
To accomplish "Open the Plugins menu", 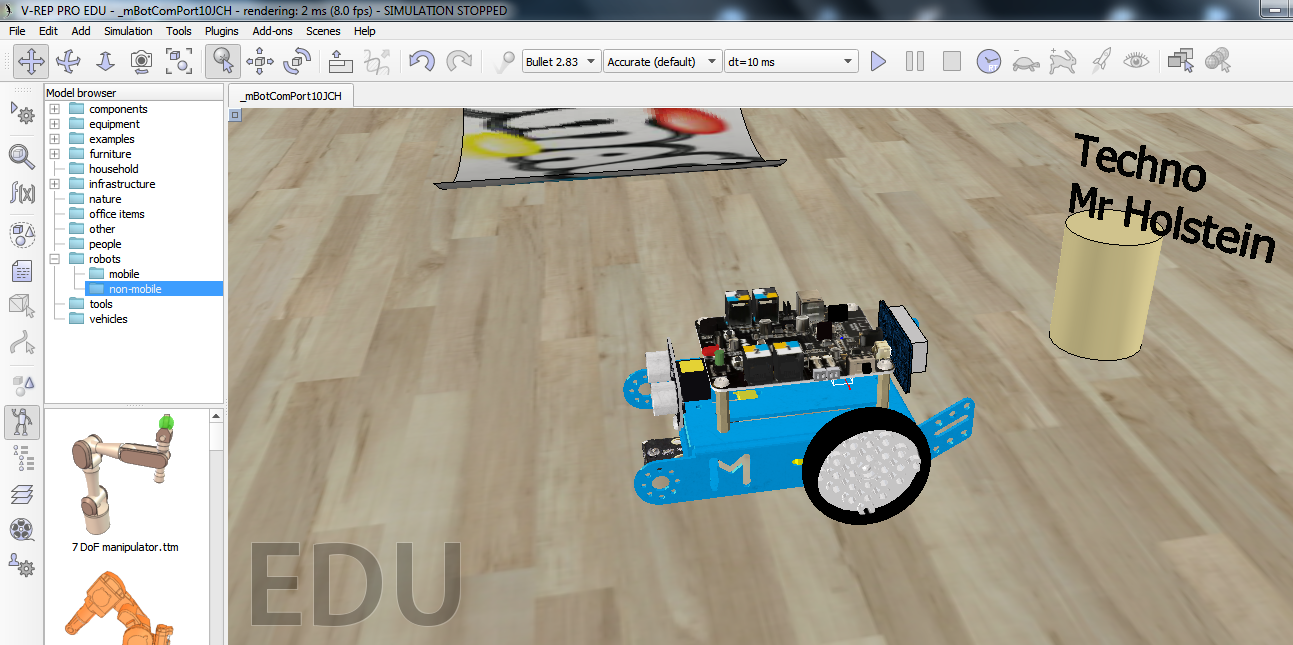I will point(221,31).
